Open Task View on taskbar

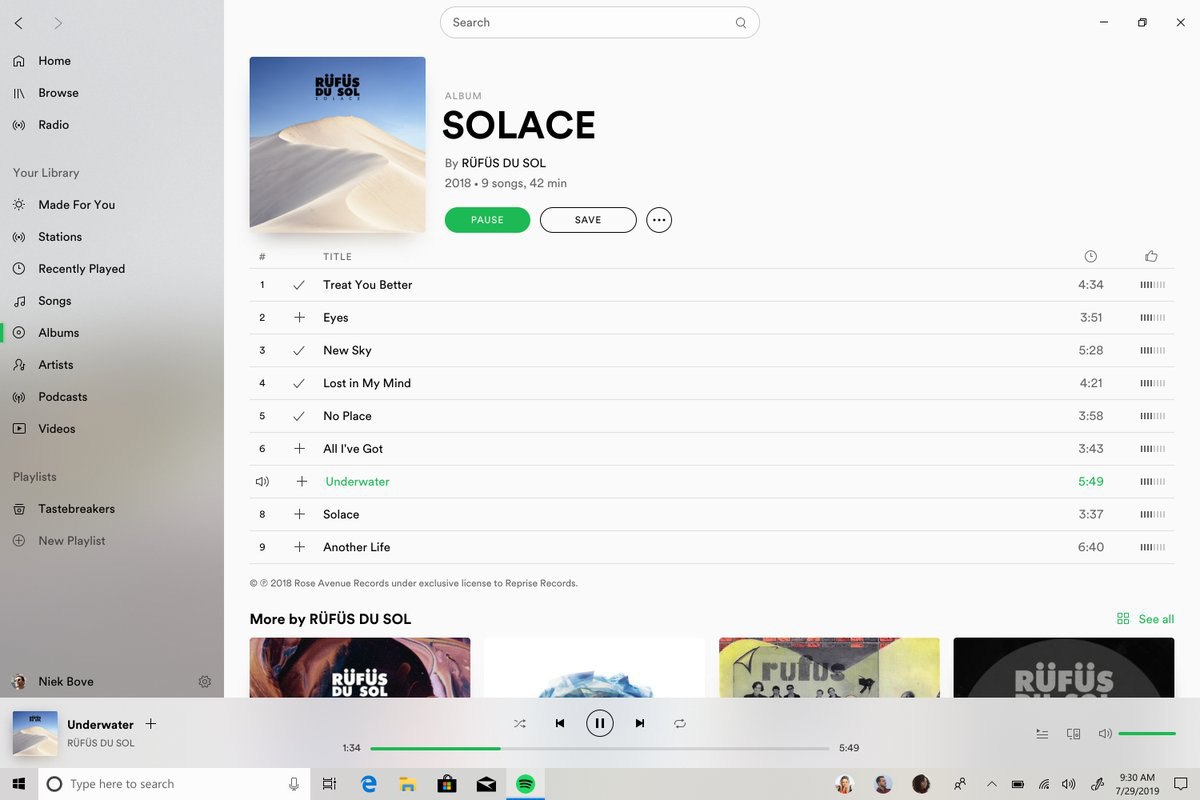coord(329,784)
